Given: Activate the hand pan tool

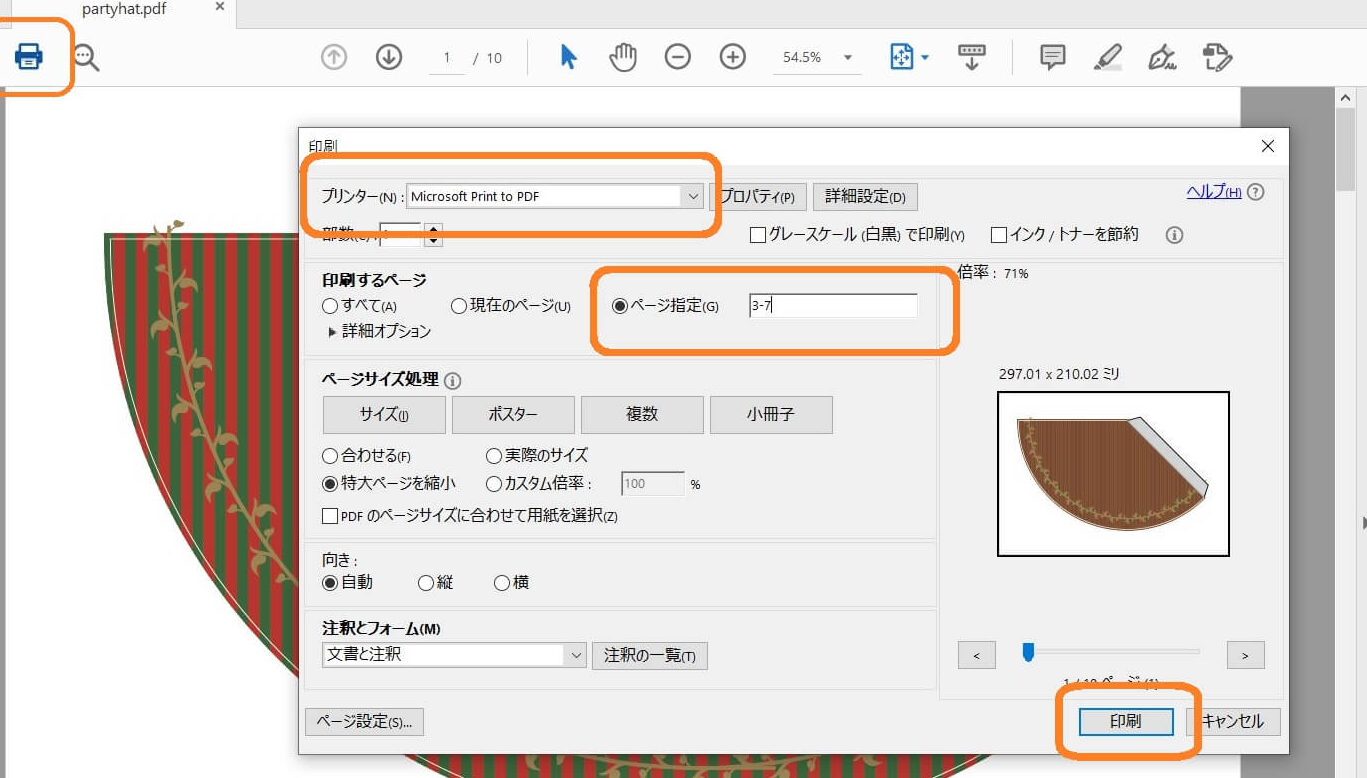Looking at the screenshot, I should pos(623,57).
